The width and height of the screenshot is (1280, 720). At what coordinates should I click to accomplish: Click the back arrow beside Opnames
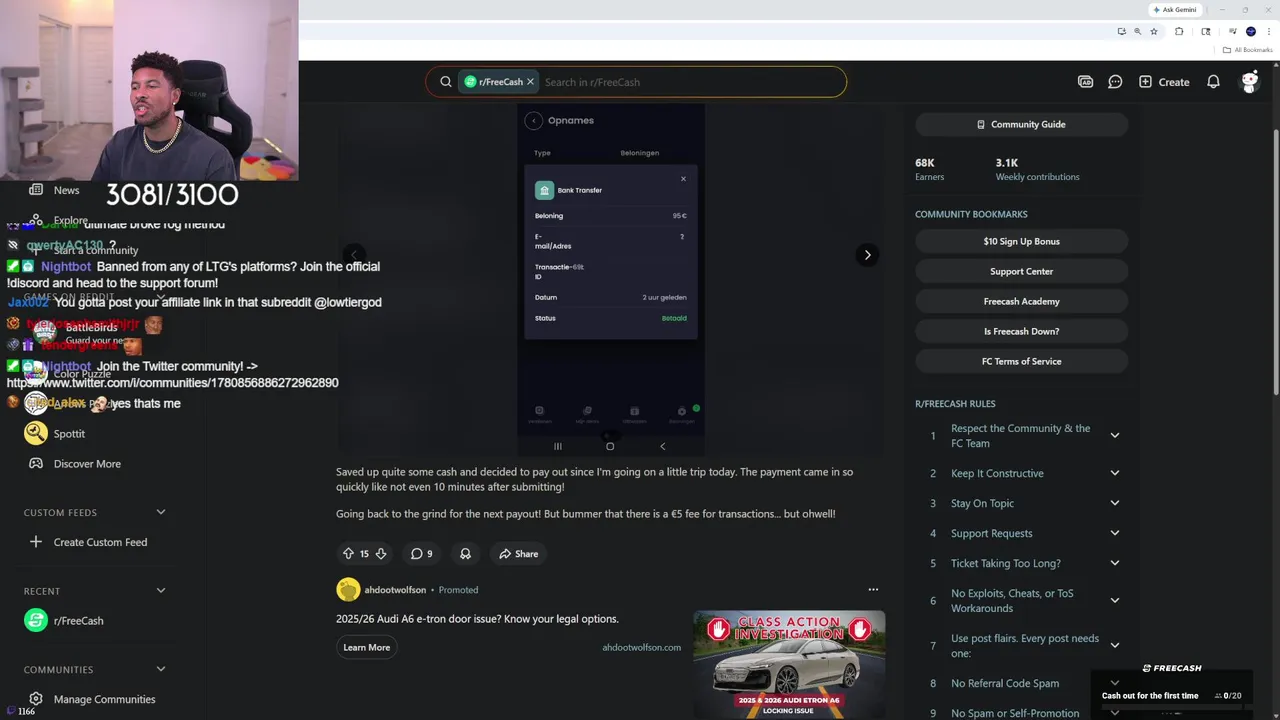point(534,121)
